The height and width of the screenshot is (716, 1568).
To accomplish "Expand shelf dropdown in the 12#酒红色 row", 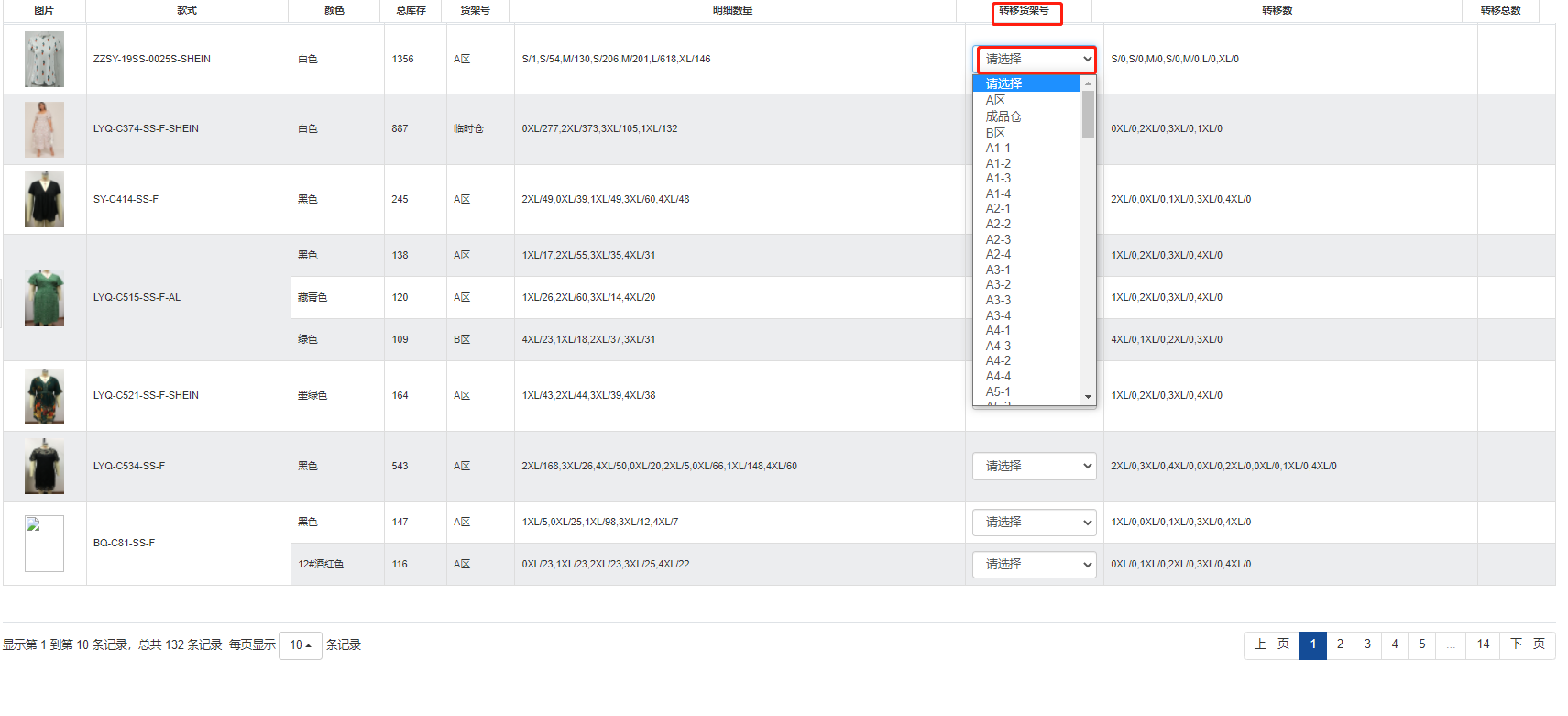I will click(1034, 565).
